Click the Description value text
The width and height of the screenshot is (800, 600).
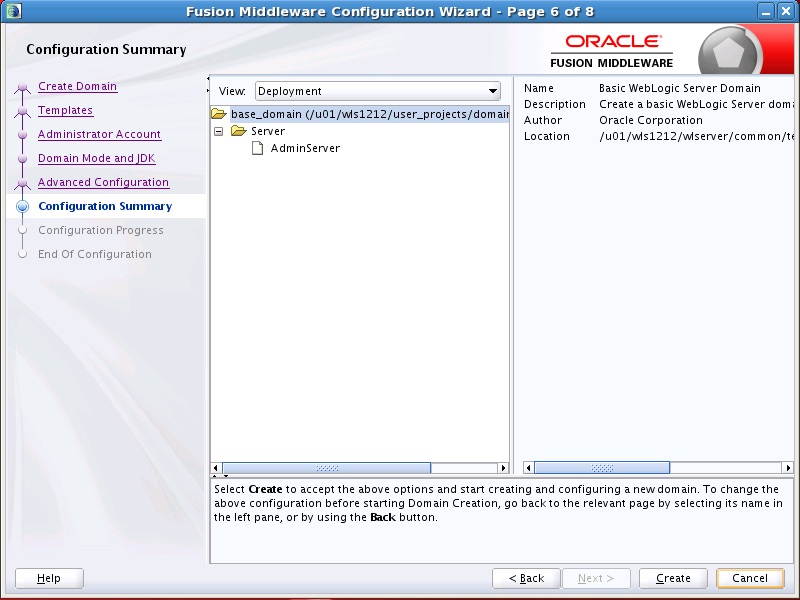tap(696, 104)
